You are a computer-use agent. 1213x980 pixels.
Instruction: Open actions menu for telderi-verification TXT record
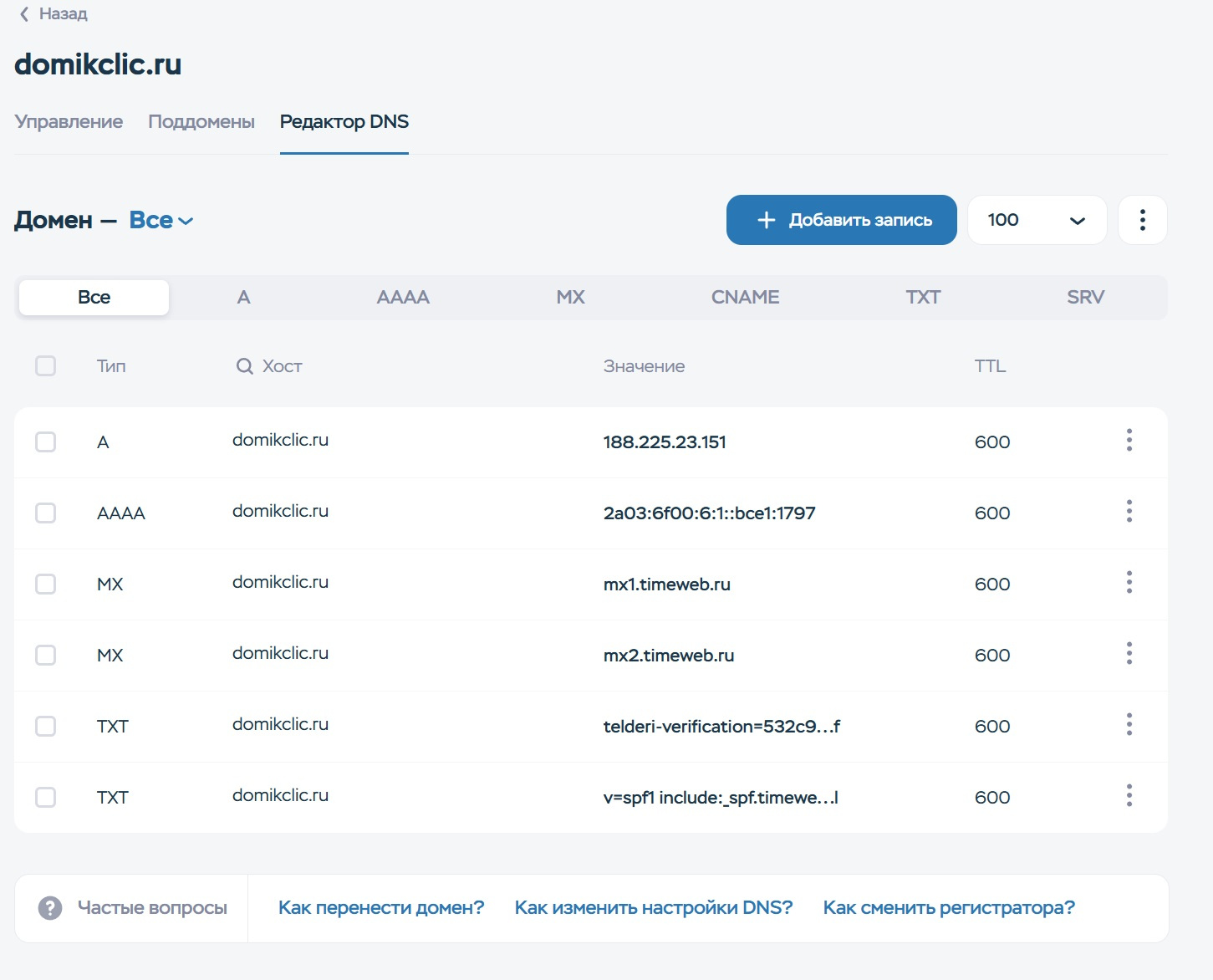(1129, 725)
